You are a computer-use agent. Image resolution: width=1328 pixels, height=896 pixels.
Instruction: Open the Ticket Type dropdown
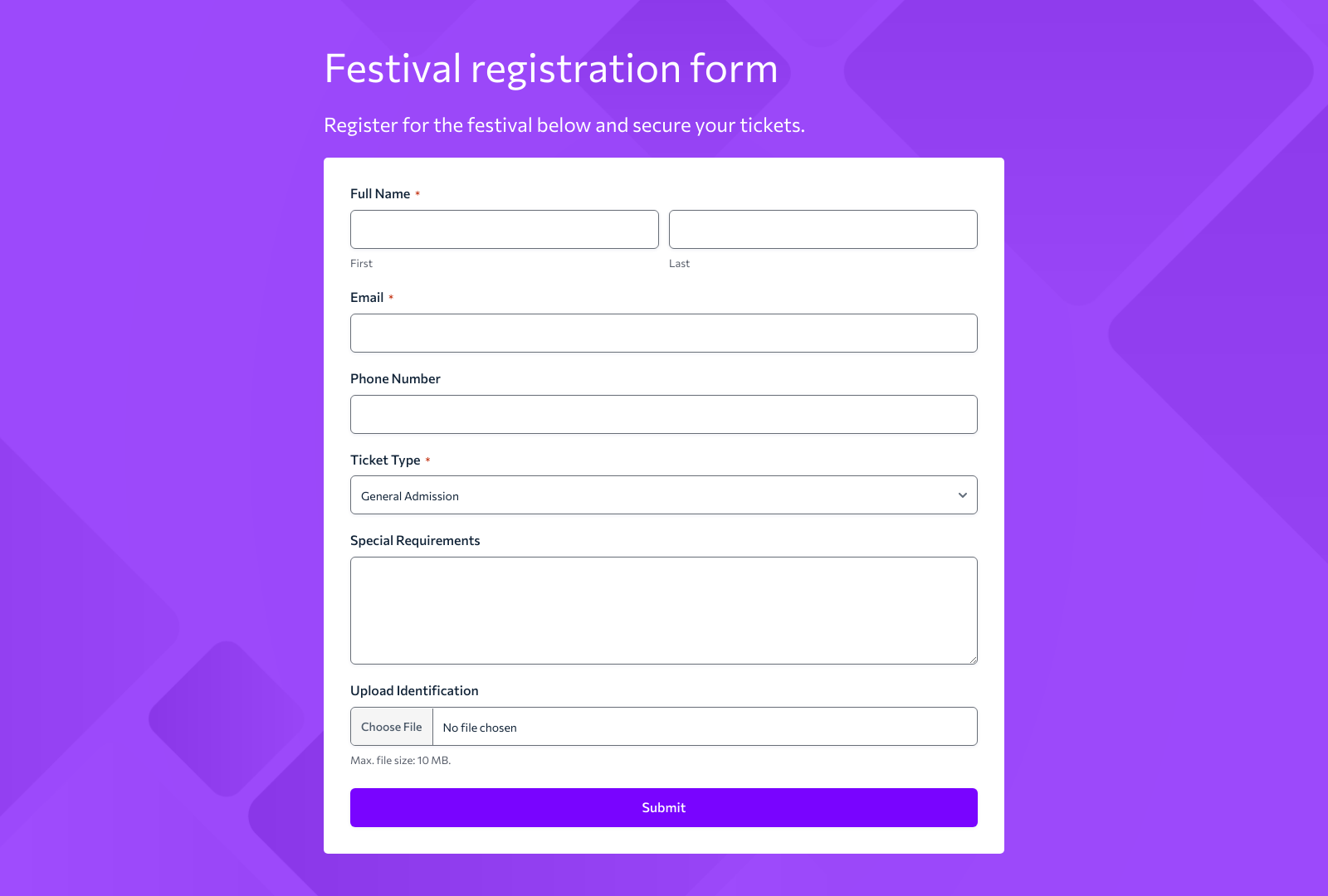coord(663,494)
